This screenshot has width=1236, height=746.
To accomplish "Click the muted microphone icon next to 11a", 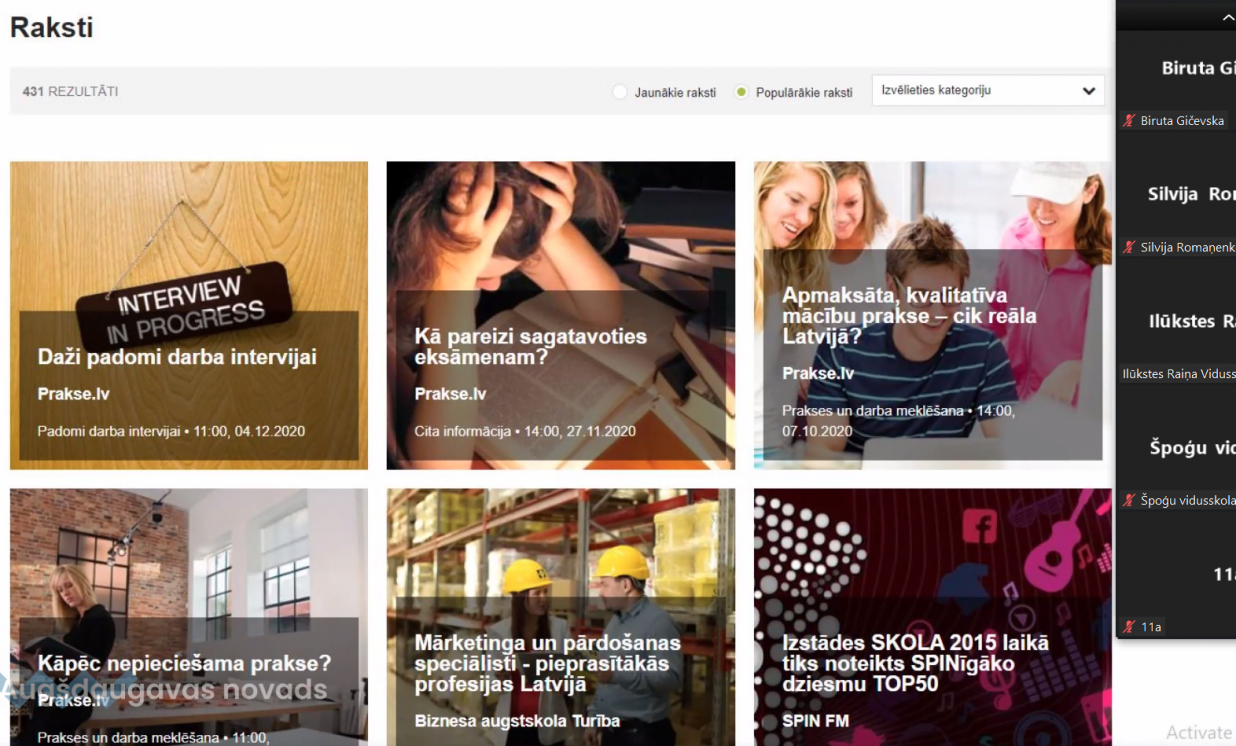I will click(1130, 627).
